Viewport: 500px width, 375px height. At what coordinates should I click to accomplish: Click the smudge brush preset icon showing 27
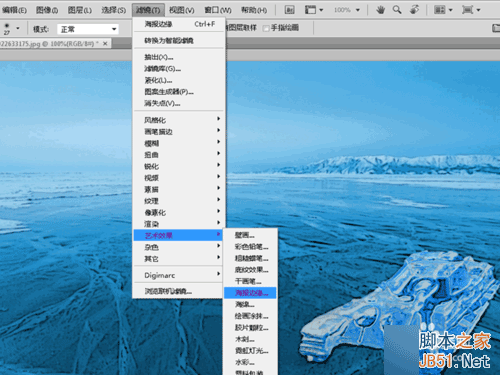point(7,29)
